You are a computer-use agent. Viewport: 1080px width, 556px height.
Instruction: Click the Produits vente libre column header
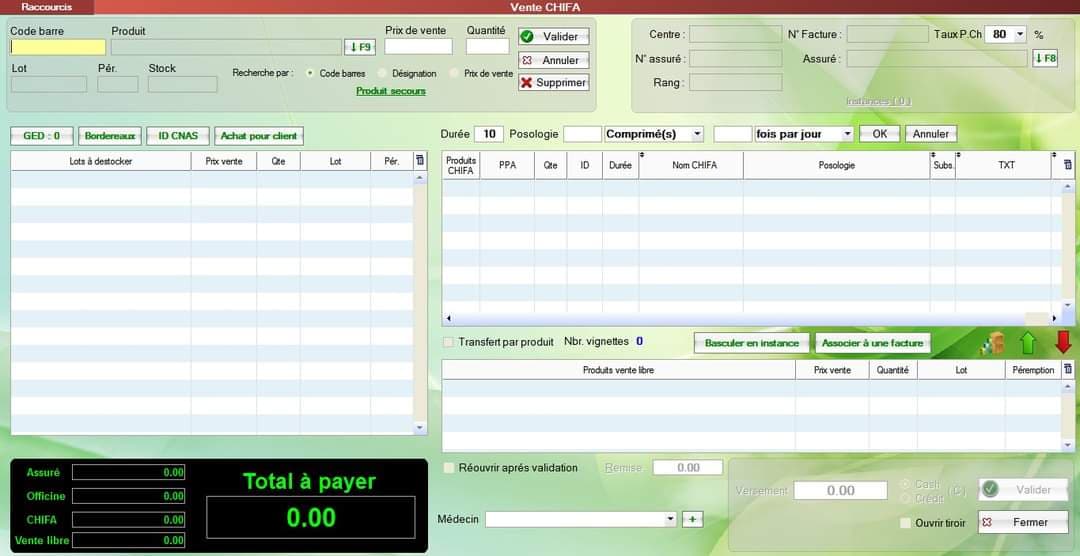[x=619, y=370]
